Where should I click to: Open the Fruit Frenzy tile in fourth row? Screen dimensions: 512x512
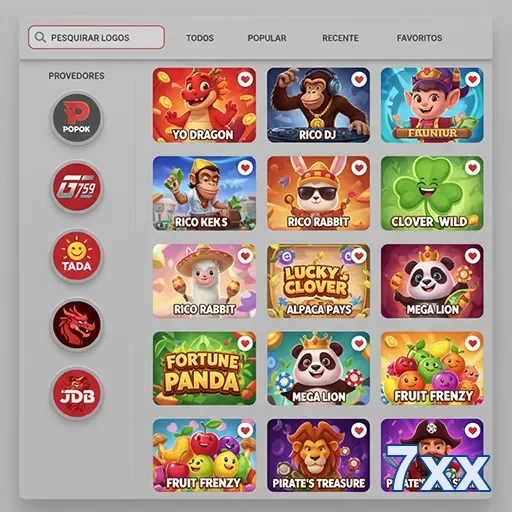click(432, 368)
